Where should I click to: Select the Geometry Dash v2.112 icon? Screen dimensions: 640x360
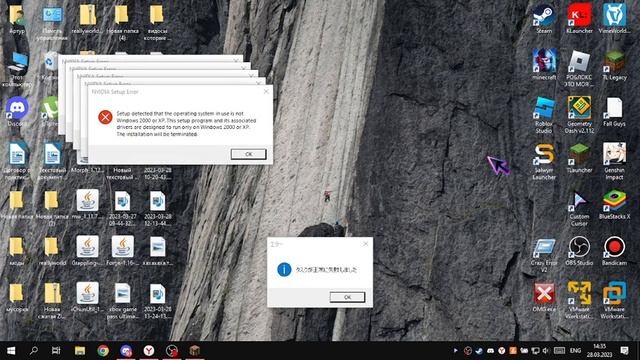[579, 115]
